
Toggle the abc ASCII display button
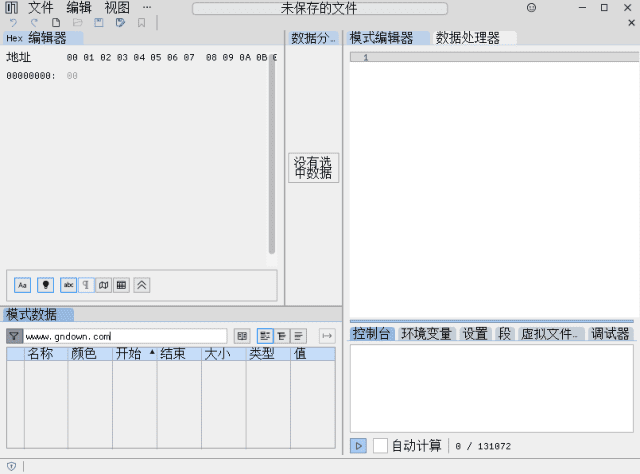[68, 285]
